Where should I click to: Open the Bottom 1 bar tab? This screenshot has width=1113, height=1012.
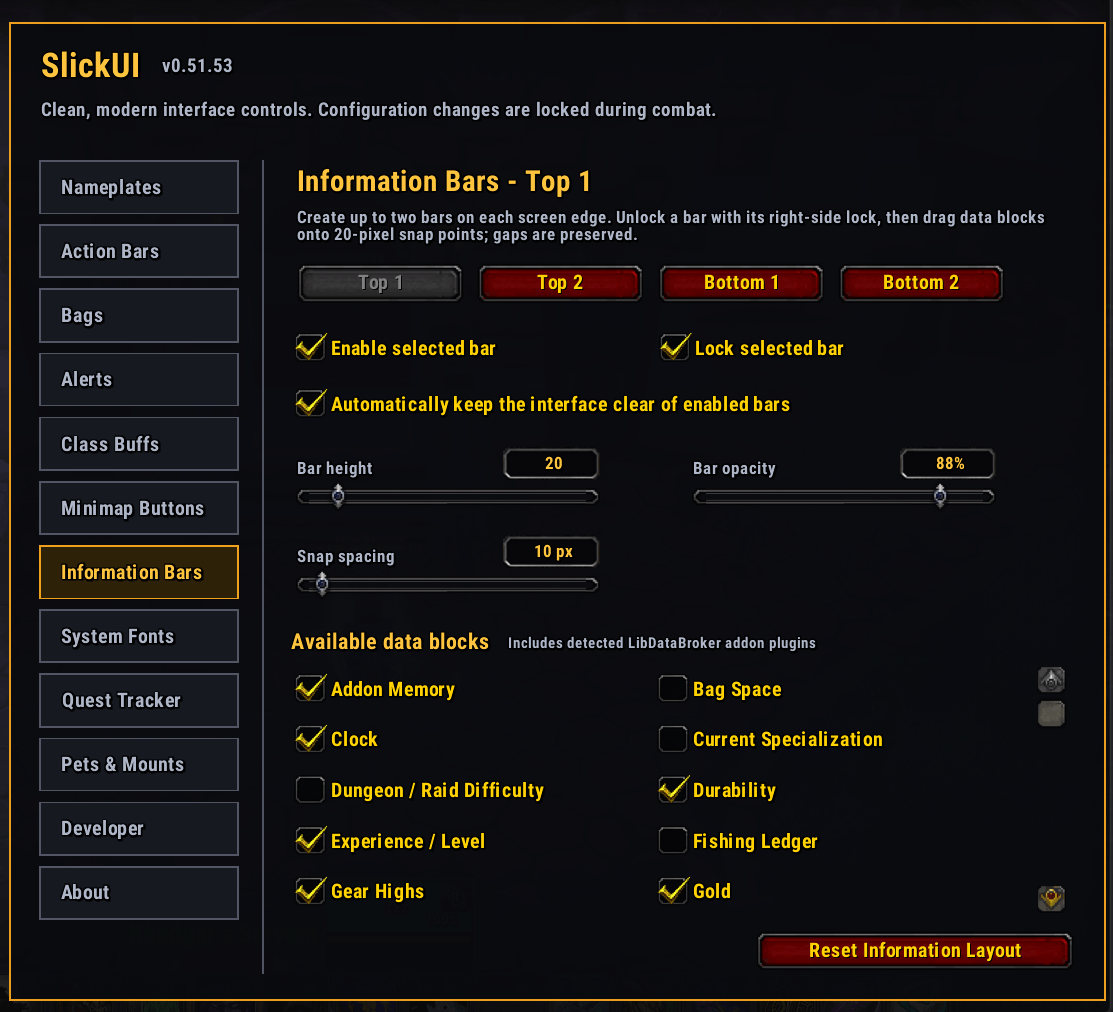[741, 283]
